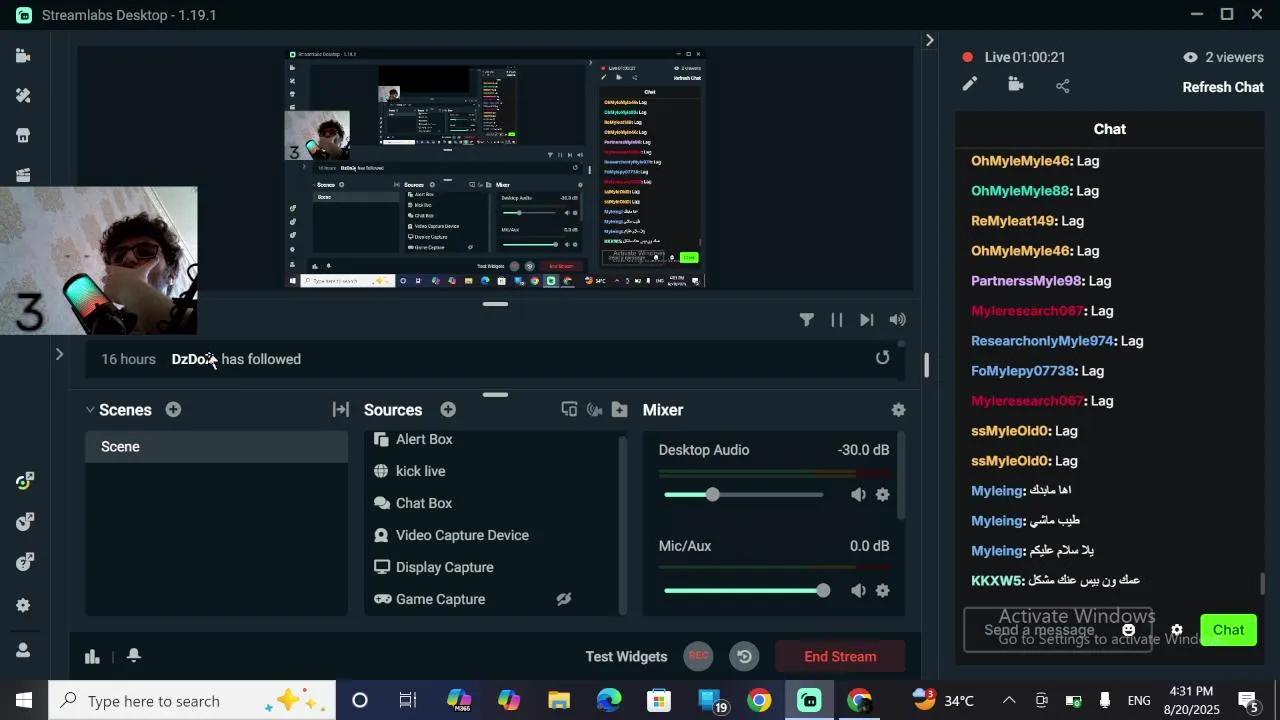1280x720 pixels.
Task: Click the pencil edit stream info icon
Action: (x=969, y=85)
